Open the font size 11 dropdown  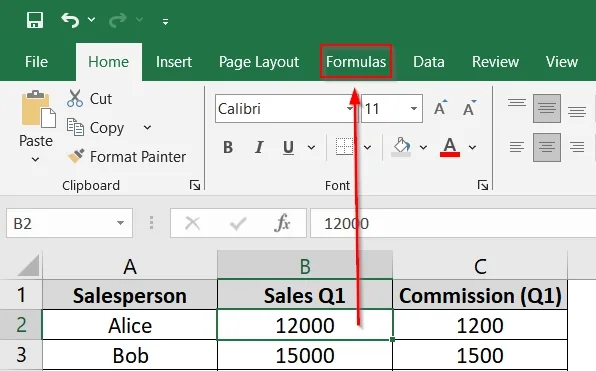414,109
